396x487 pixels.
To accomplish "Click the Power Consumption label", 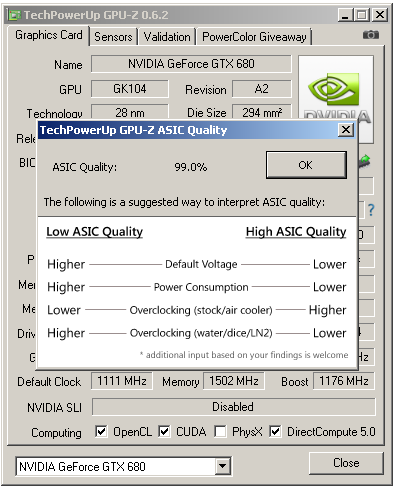I will (201, 287).
